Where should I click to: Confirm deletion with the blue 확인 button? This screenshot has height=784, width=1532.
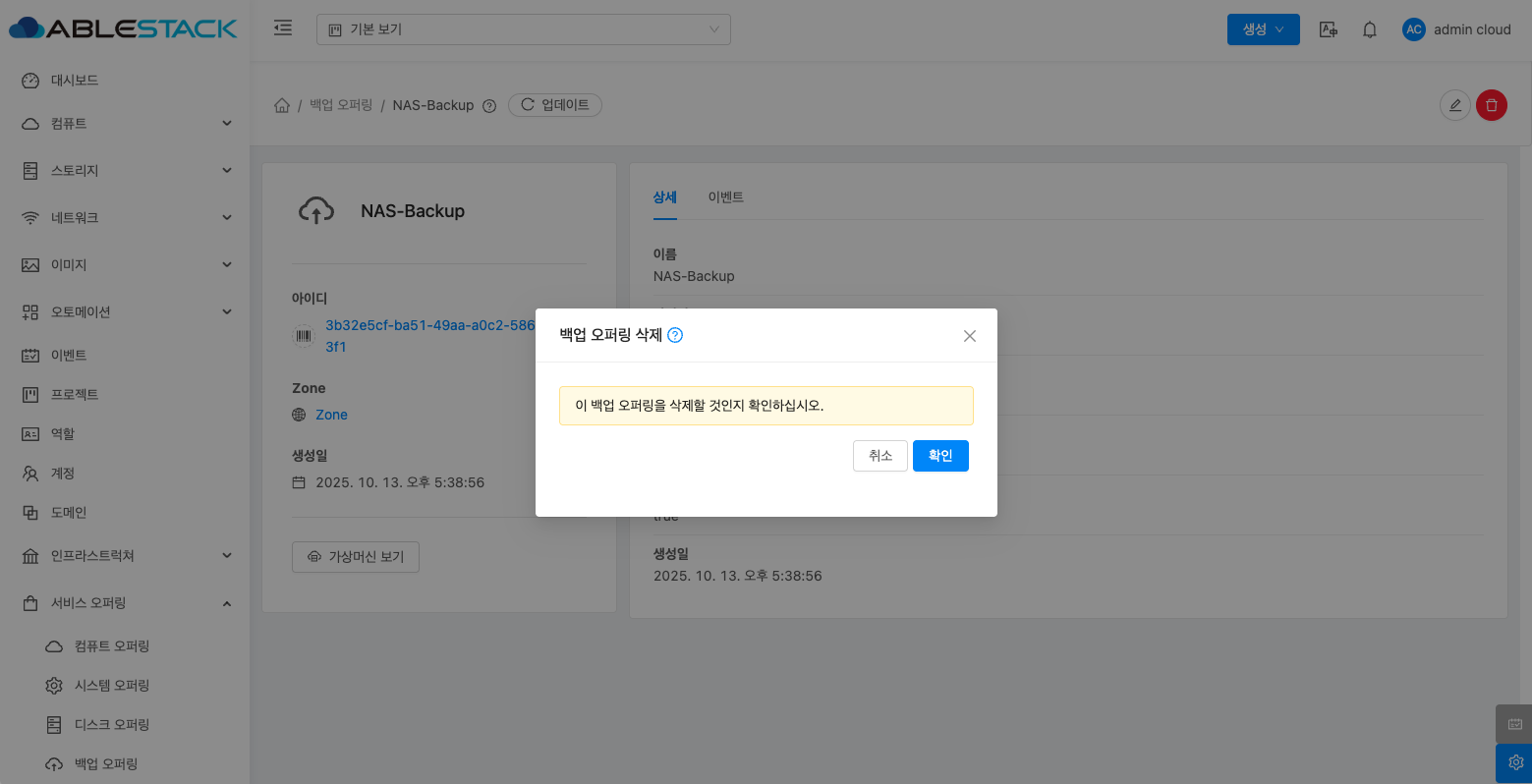[939, 456]
